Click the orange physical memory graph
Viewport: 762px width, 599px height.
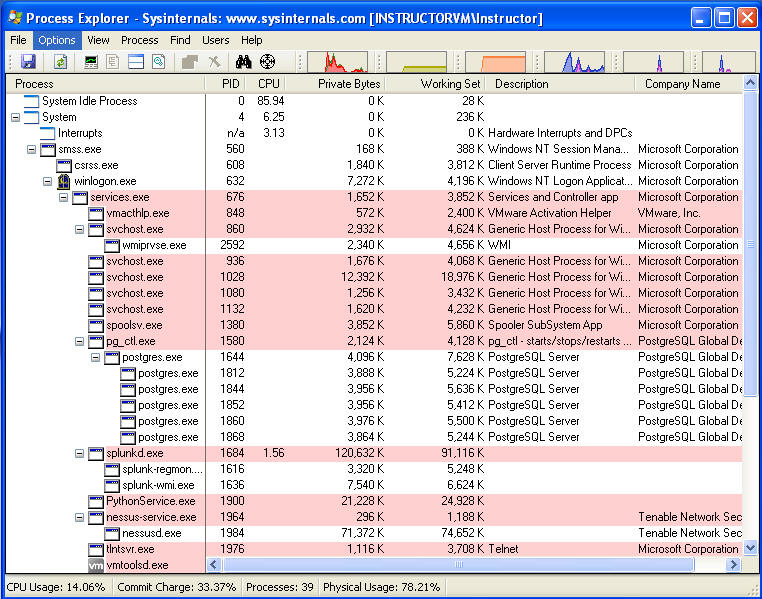pos(496,62)
